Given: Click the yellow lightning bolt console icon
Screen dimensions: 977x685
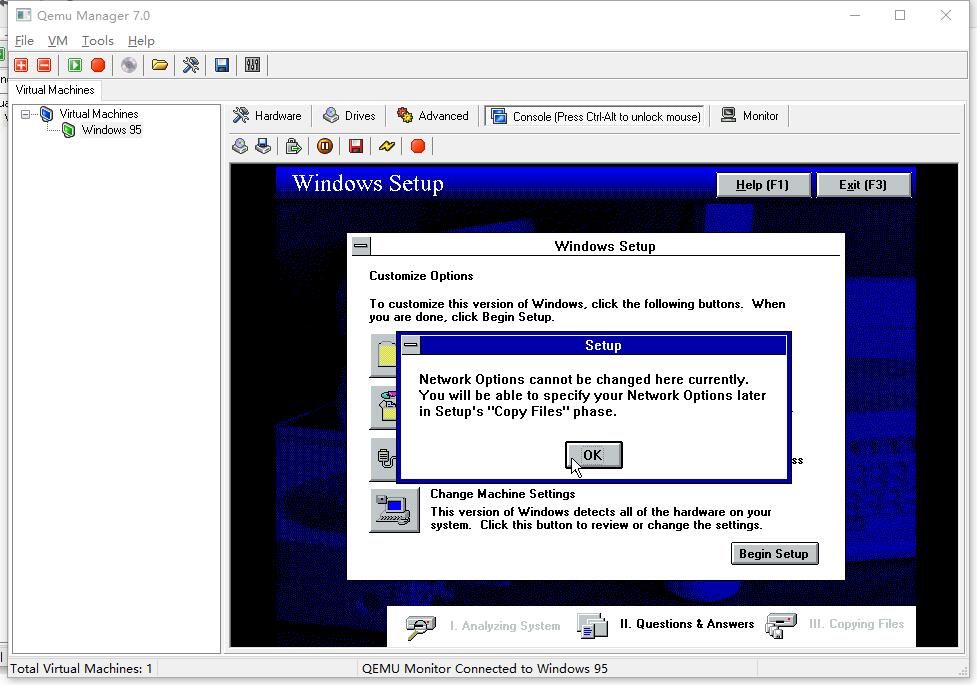Looking at the screenshot, I should [x=387, y=146].
